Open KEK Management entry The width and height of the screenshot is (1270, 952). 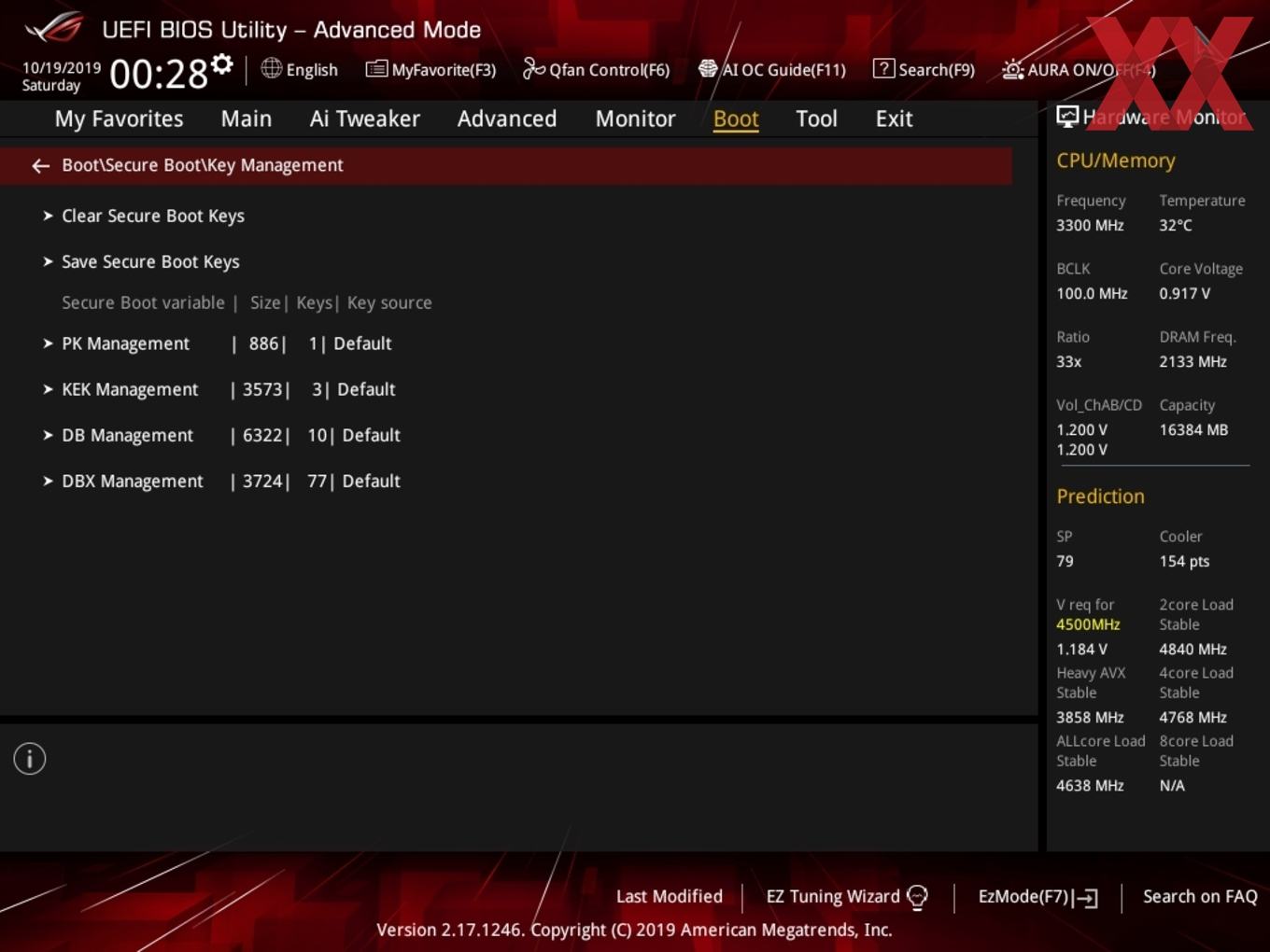point(130,389)
